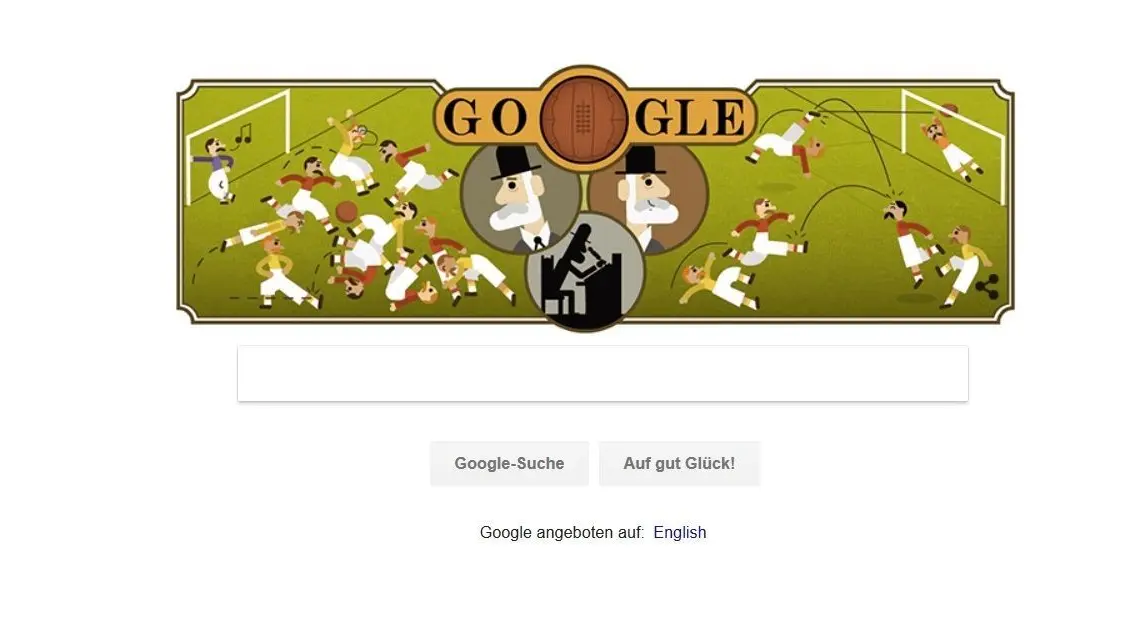Image resolution: width=1122 pixels, height=631 pixels.
Task: Click the "GO" letters on the doodle banner
Action: pyautogui.click(x=485, y=118)
